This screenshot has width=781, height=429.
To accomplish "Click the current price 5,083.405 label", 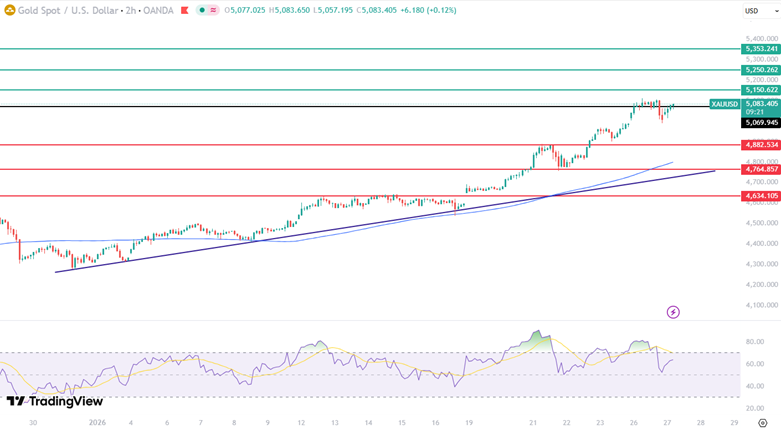I will pos(760,103).
